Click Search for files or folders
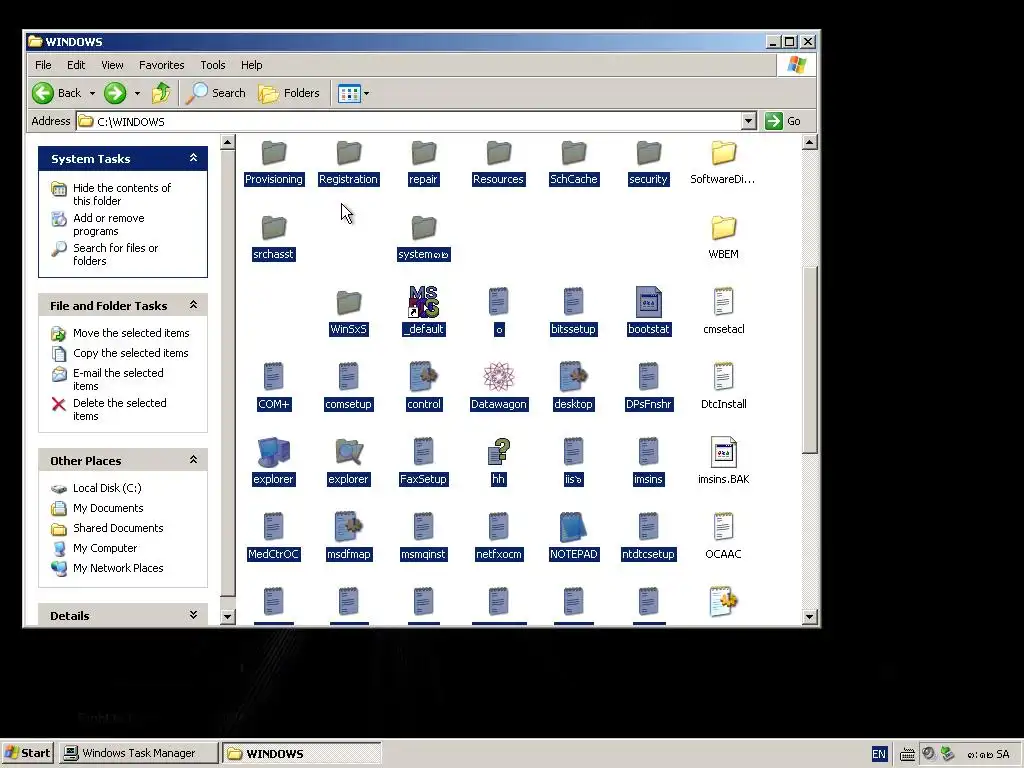The width and height of the screenshot is (1024, 768). point(116,254)
